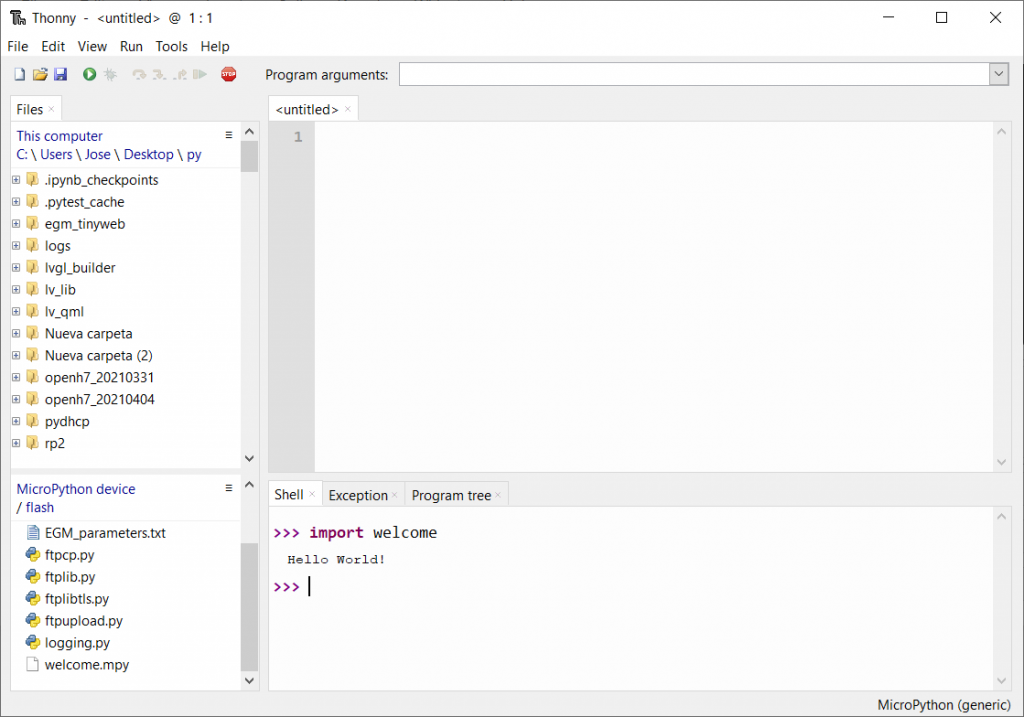Navigate to Desktop in path breadcrumb

148,154
